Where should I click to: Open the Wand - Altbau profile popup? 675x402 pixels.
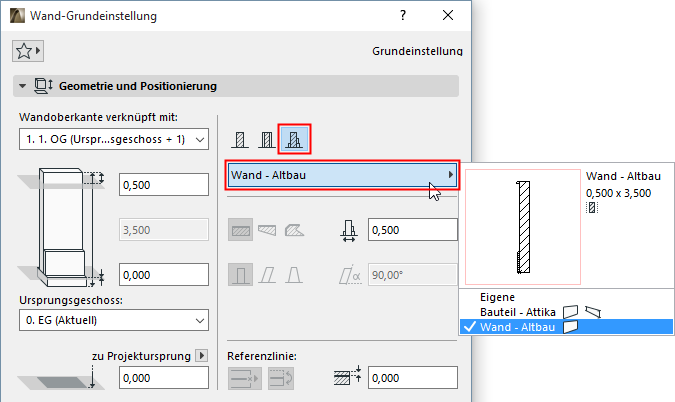point(343,175)
